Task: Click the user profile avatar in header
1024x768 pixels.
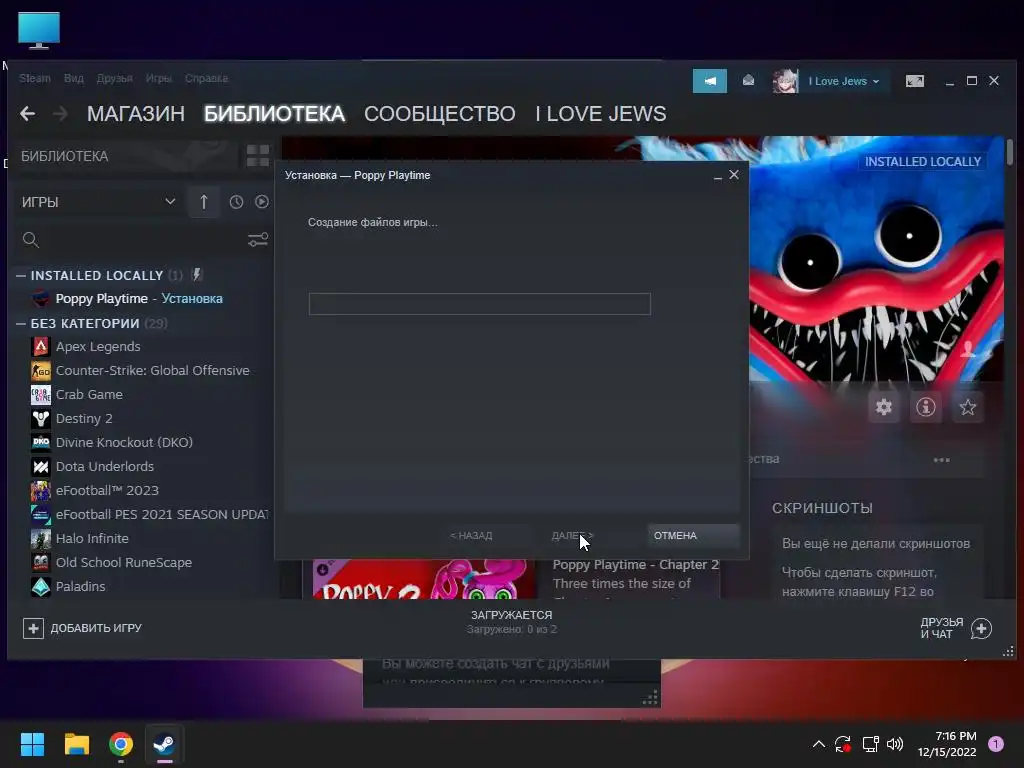Action: [x=785, y=81]
